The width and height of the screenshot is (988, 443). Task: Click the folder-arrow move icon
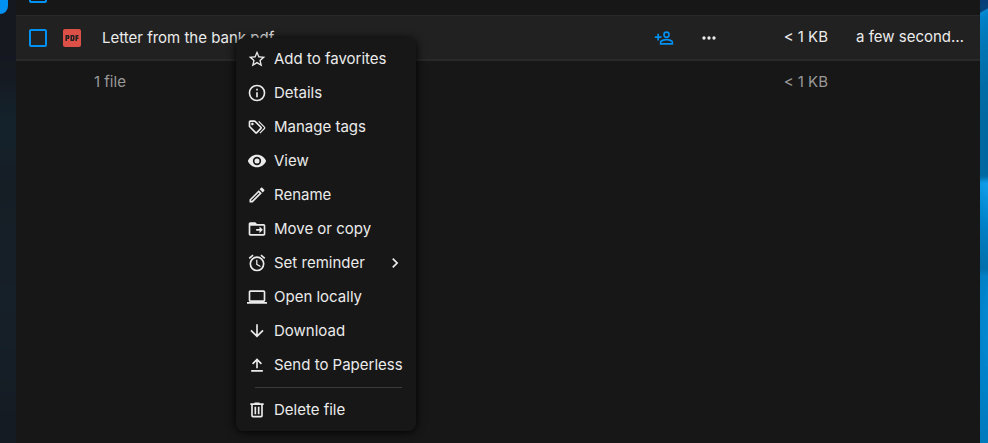[256, 229]
